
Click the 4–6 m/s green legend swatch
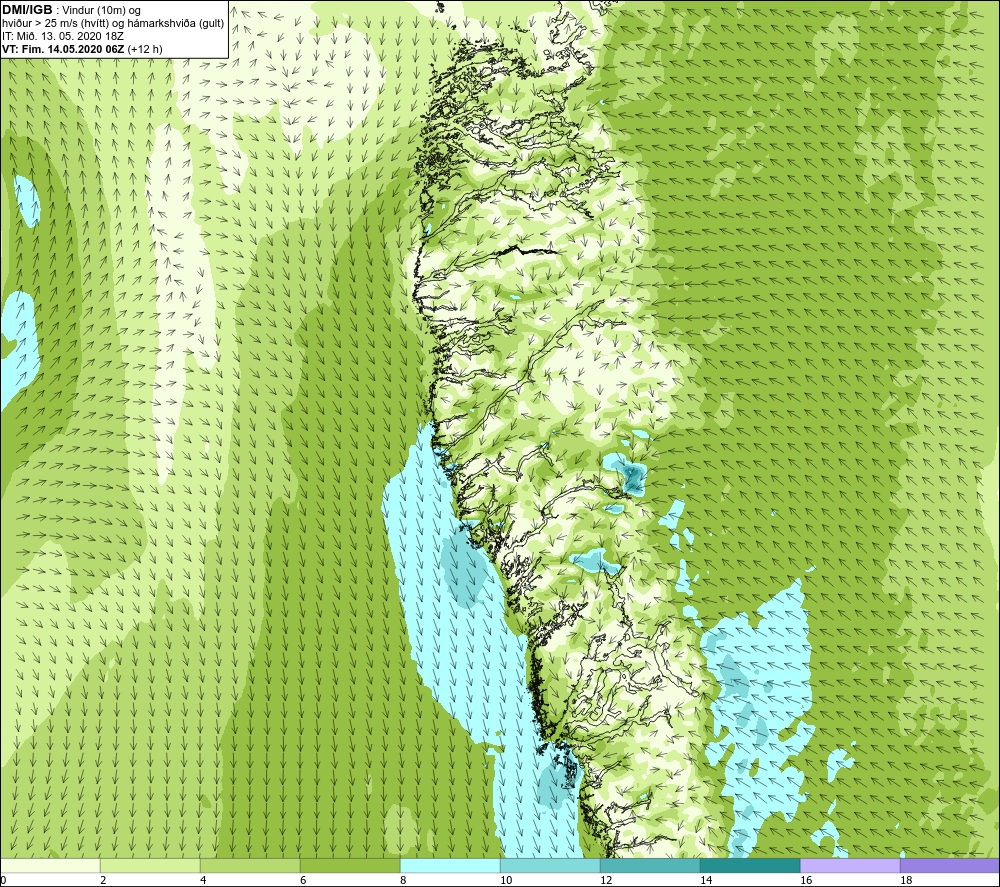pos(250,865)
